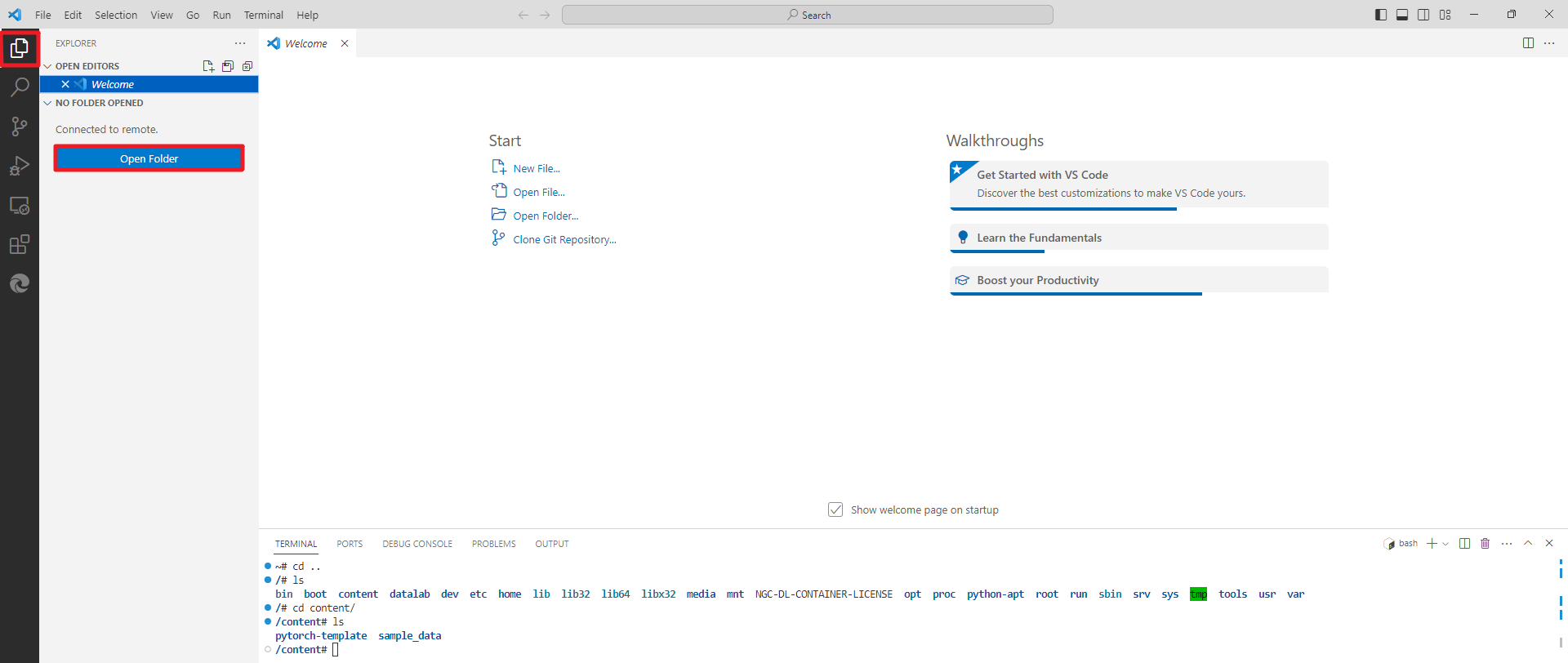Click the Open Folder... link under Start
Screen dimensions: 1568x663
(x=546, y=216)
